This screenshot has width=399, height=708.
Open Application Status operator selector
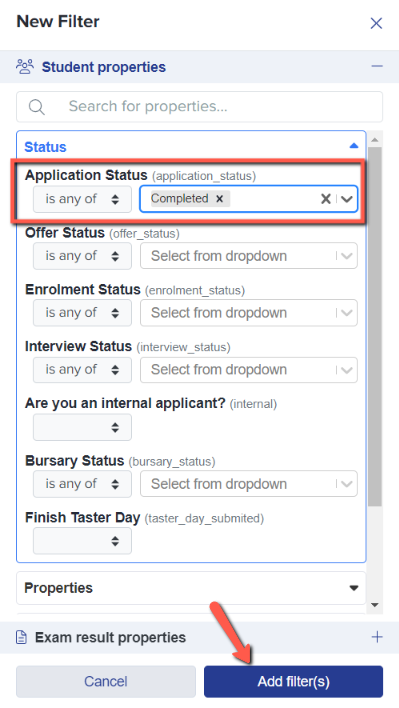point(82,199)
